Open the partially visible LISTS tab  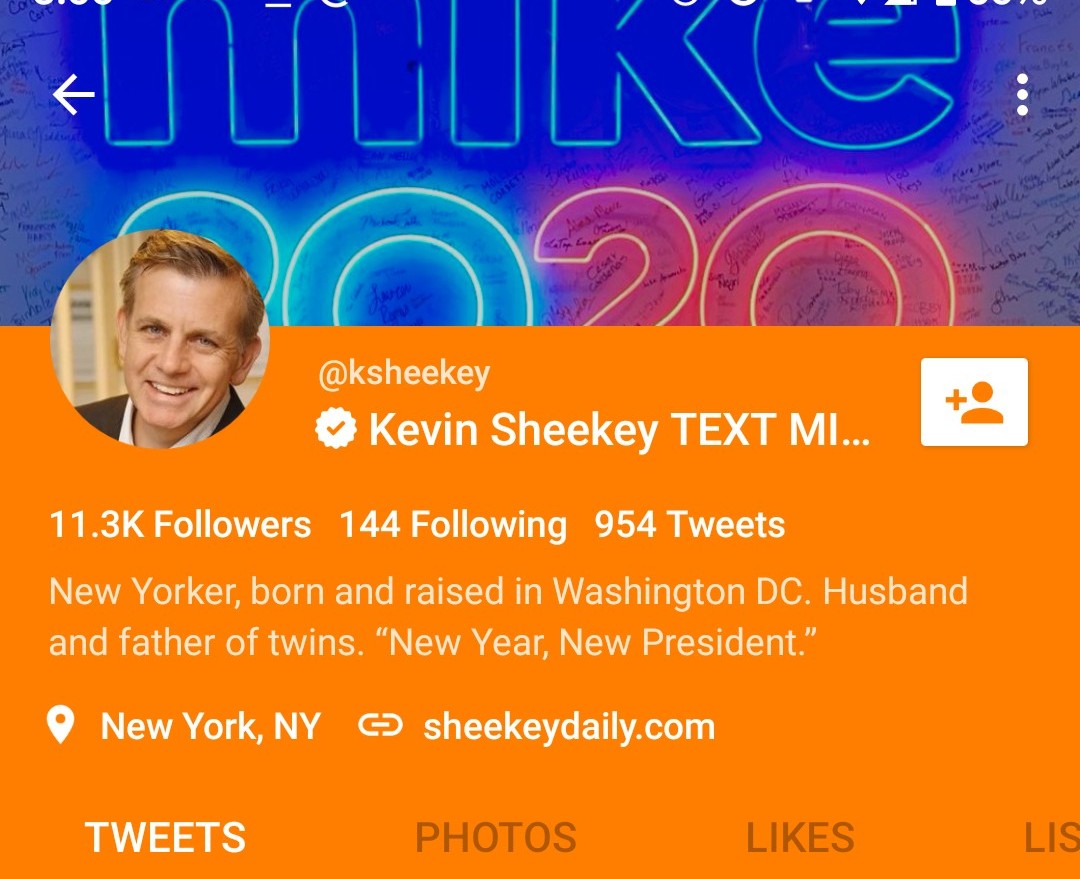(x=1052, y=837)
